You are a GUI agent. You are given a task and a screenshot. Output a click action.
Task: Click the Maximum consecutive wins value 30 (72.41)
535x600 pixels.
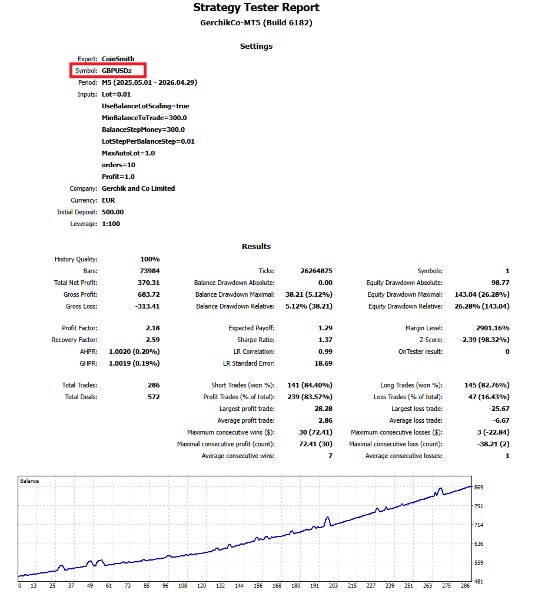315,432
